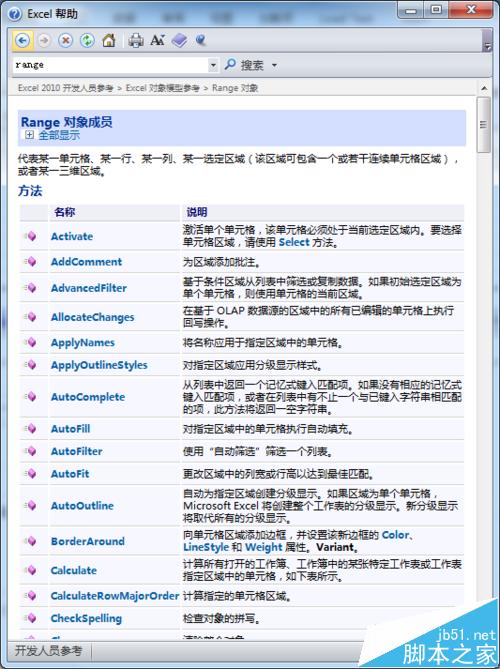Open the AdvancedFilter method link
Viewport: 500px width, 669px height.
click(89, 288)
